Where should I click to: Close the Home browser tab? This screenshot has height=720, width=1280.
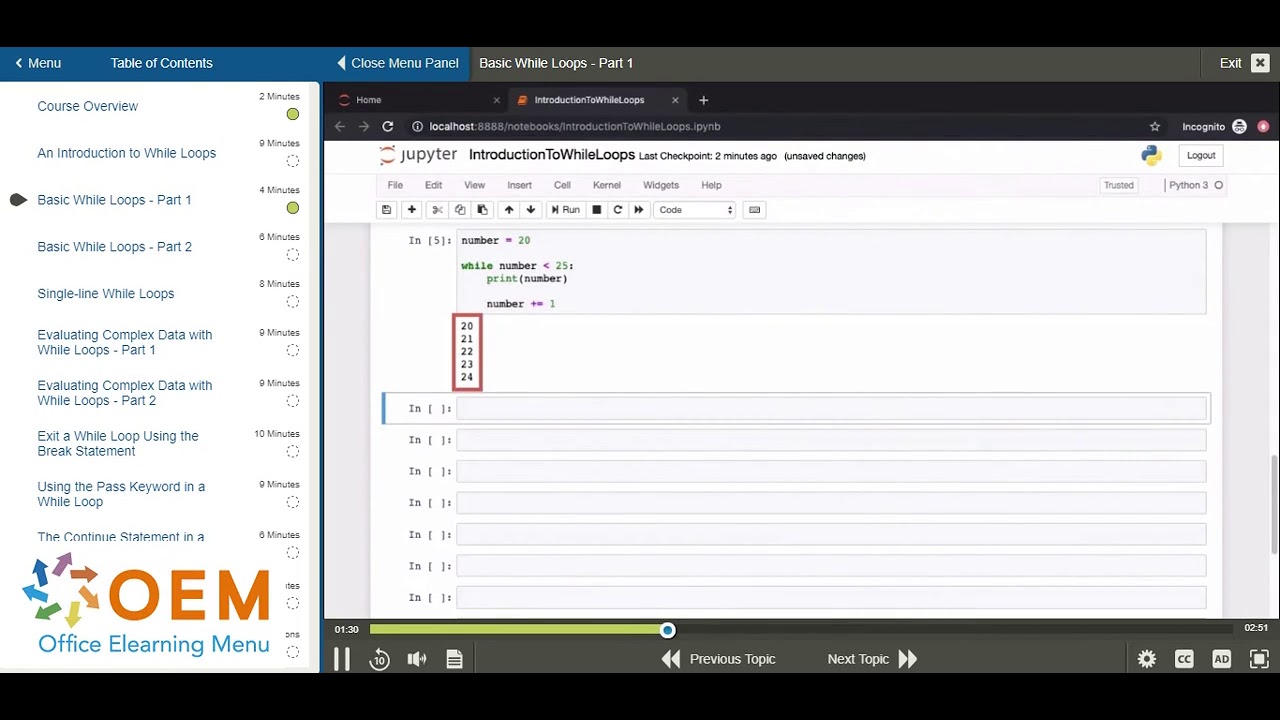pyautogui.click(x=496, y=100)
